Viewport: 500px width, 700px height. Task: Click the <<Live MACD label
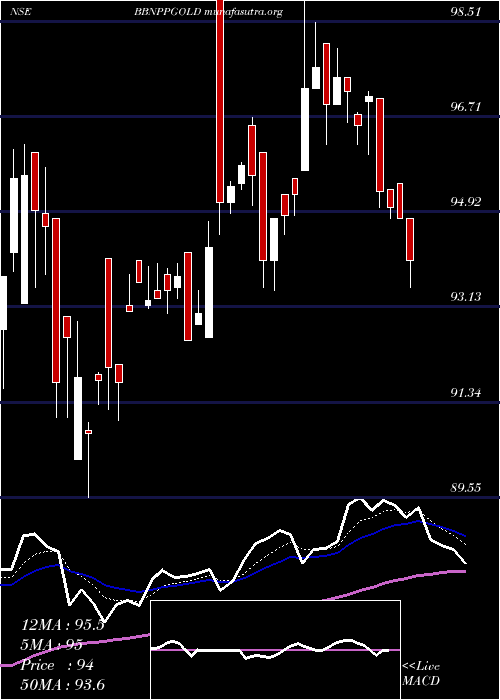421,673
